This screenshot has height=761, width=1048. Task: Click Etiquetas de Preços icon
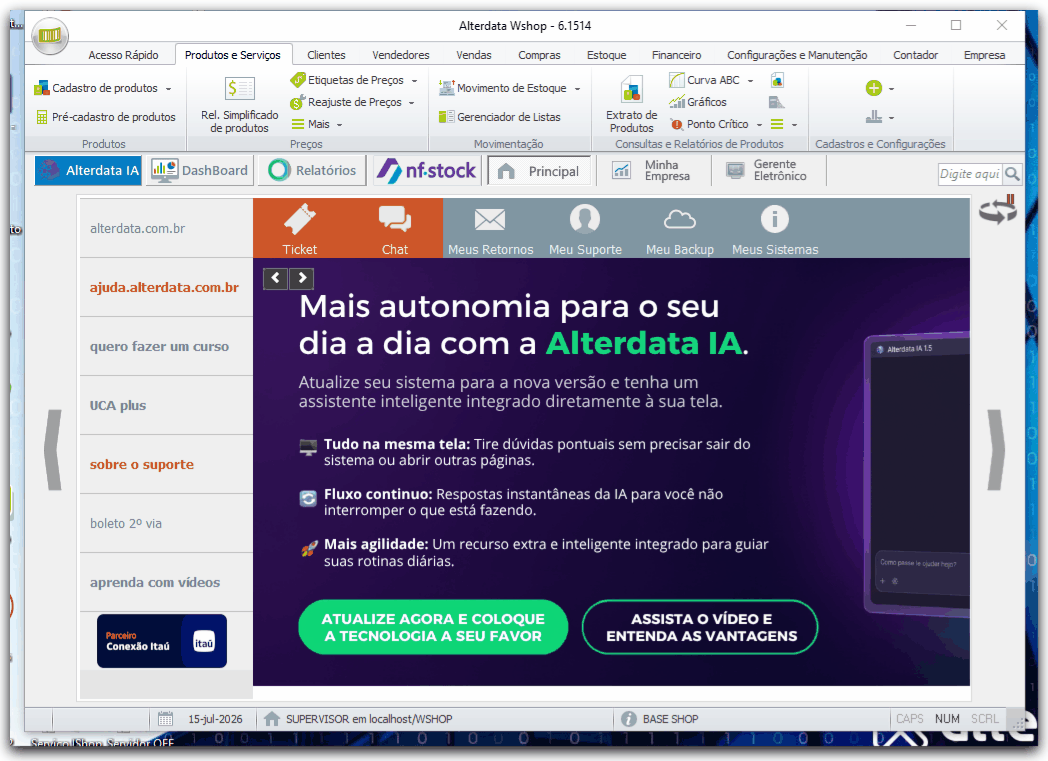297,80
